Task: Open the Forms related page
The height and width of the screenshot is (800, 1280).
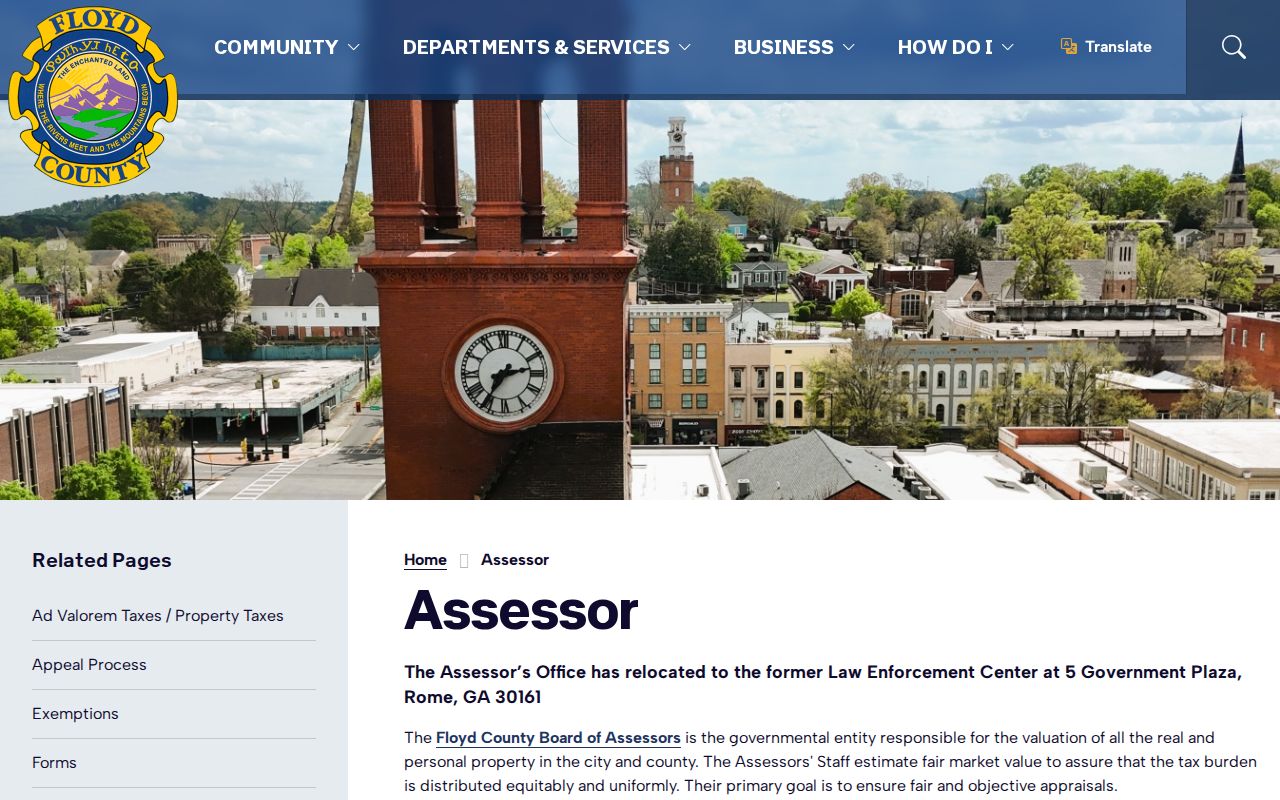Action: click(x=54, y=763)
